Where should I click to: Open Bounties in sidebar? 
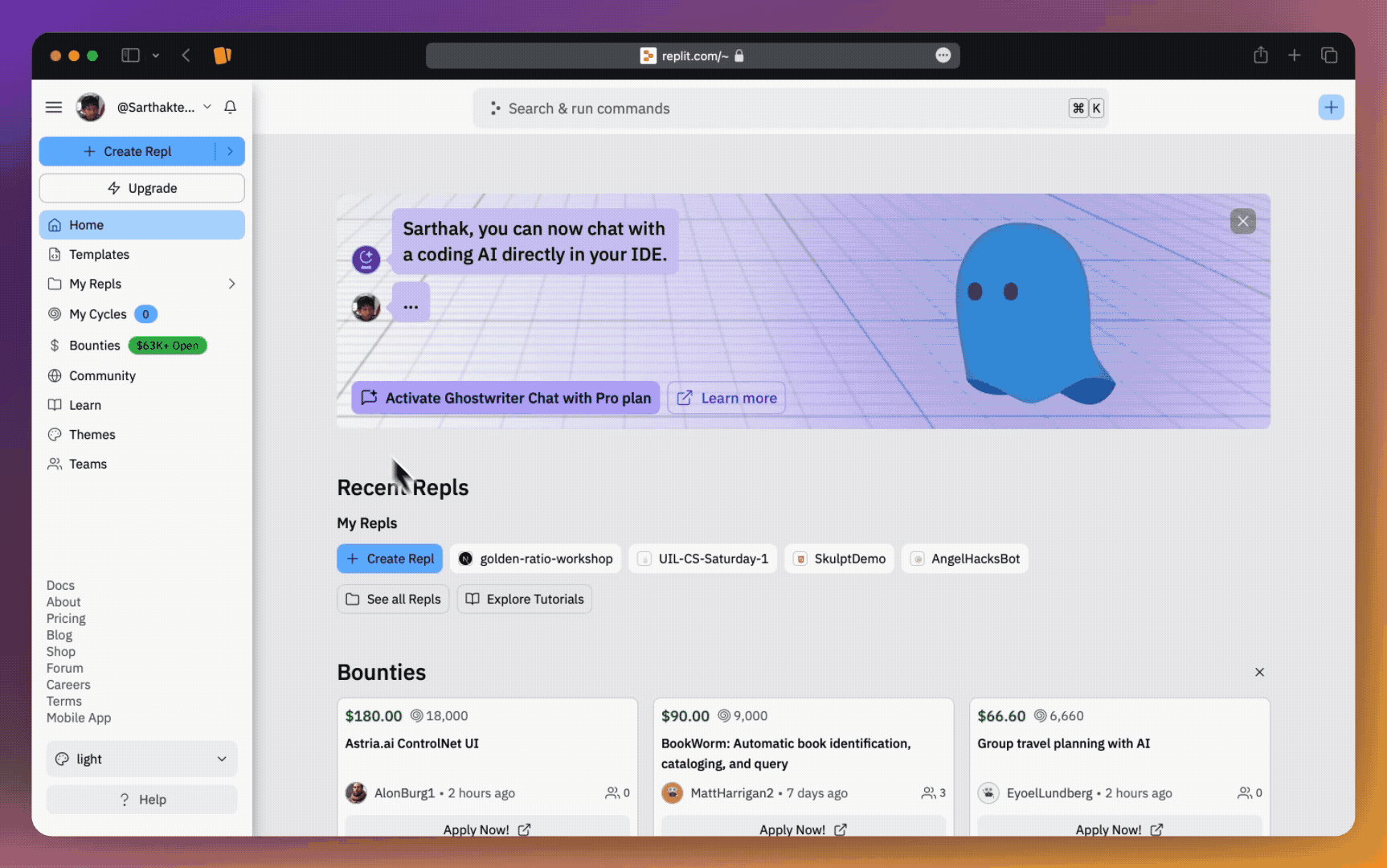(x=94, y=346)
